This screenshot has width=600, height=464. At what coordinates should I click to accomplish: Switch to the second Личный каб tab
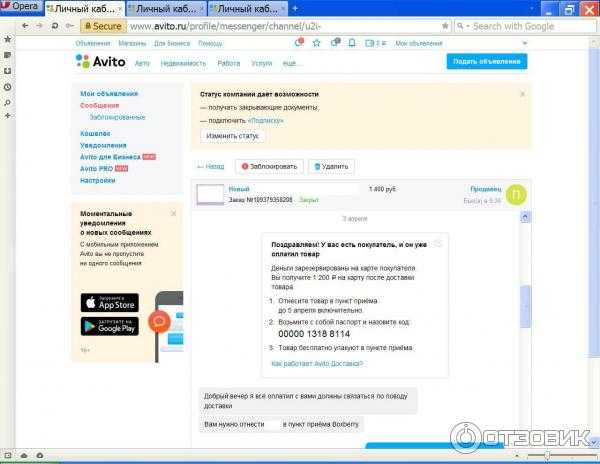pos(166,8)
